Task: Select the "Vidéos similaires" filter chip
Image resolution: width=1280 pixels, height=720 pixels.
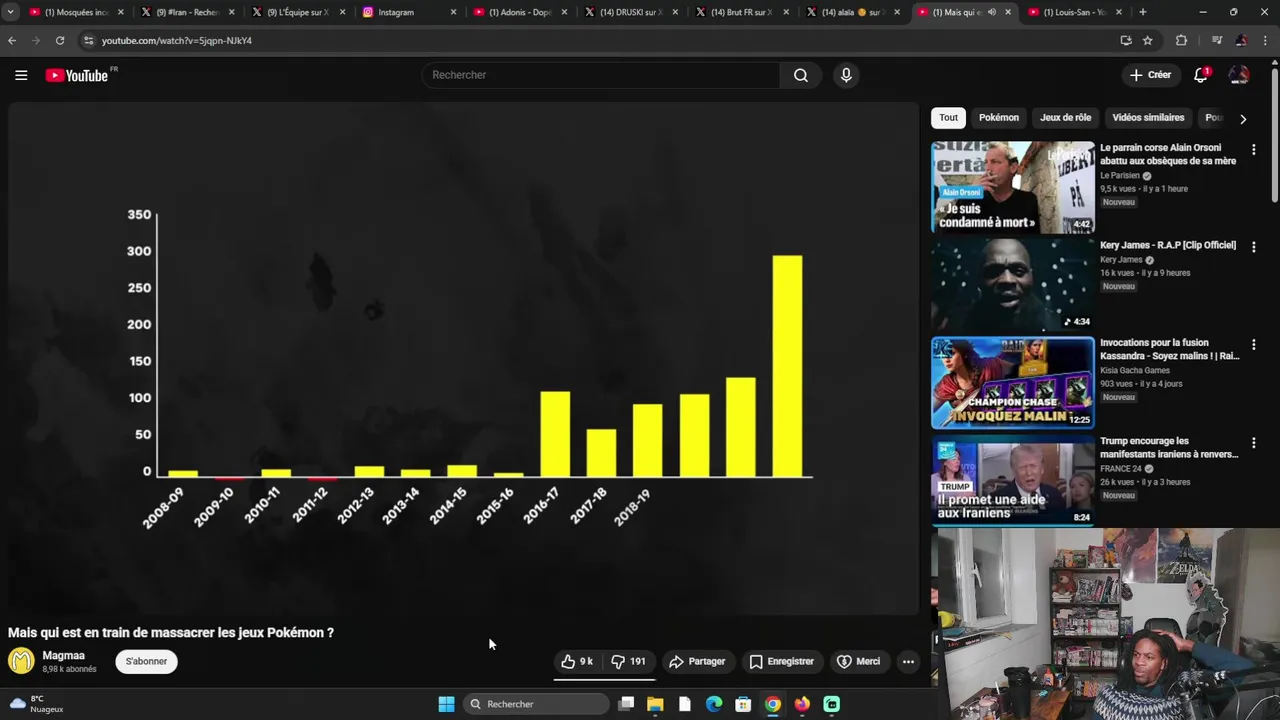Action: 1148,117
